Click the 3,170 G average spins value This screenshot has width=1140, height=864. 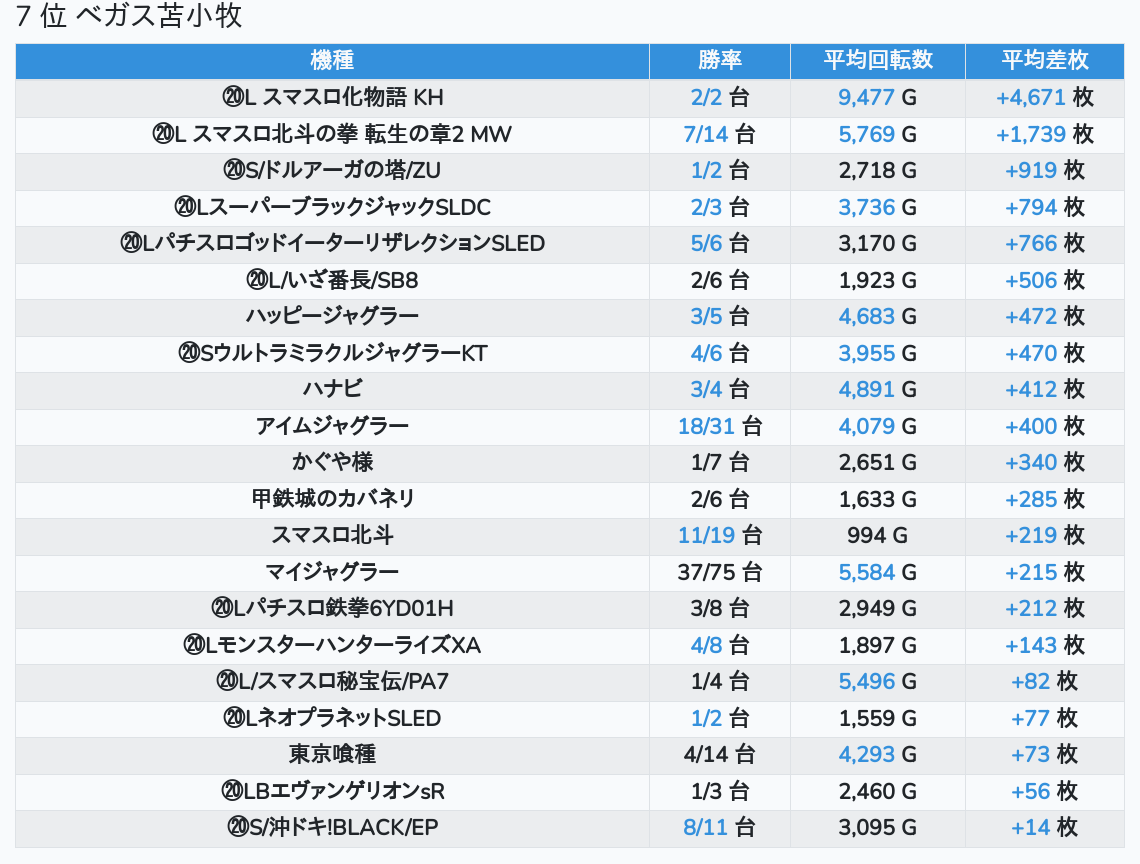click(877, 243)
